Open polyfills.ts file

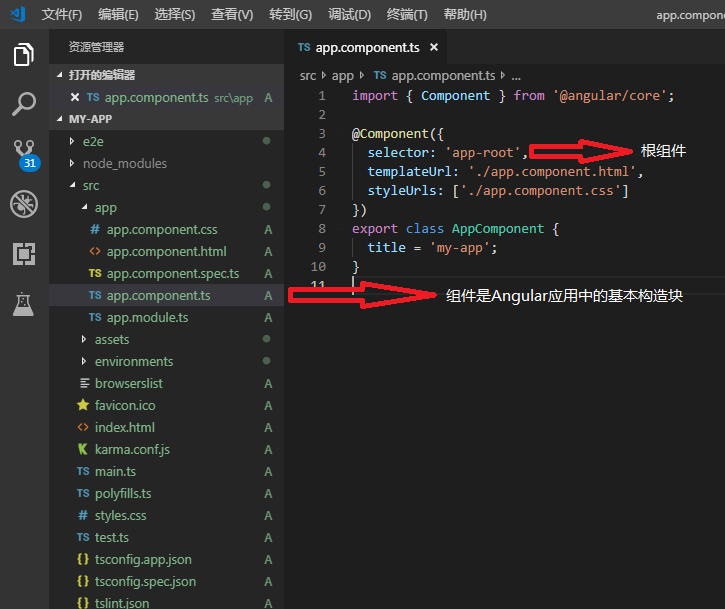pos(166,493)
